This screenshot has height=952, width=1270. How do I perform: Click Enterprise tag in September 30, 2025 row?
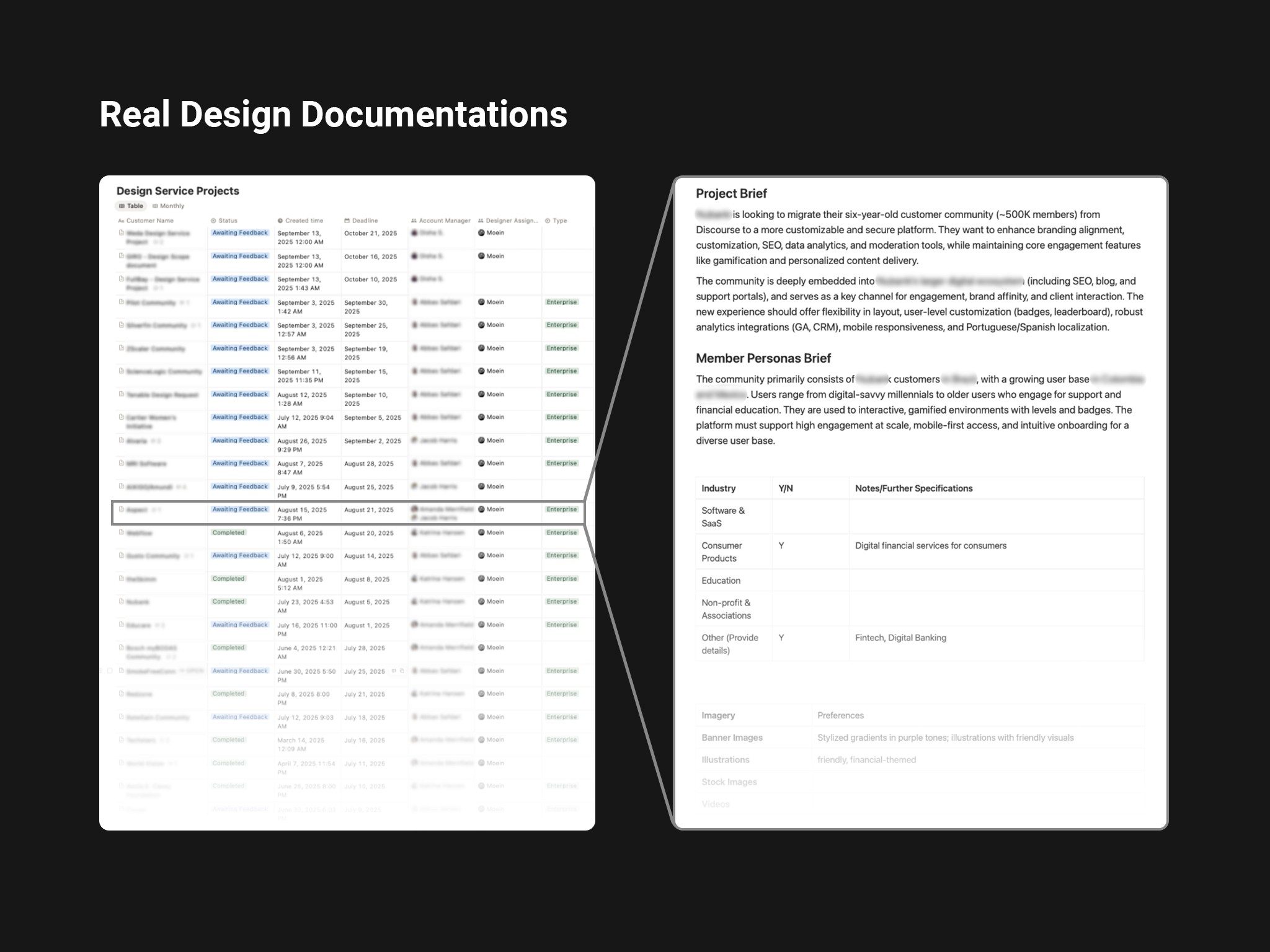562,302
